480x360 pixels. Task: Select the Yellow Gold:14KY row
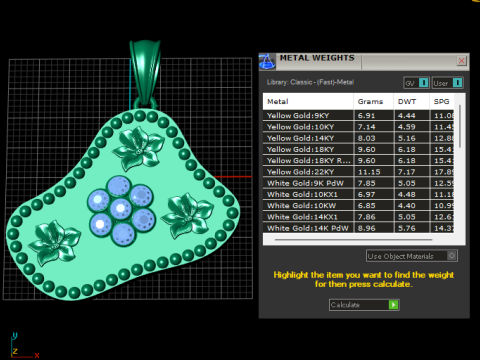point(358,138)
